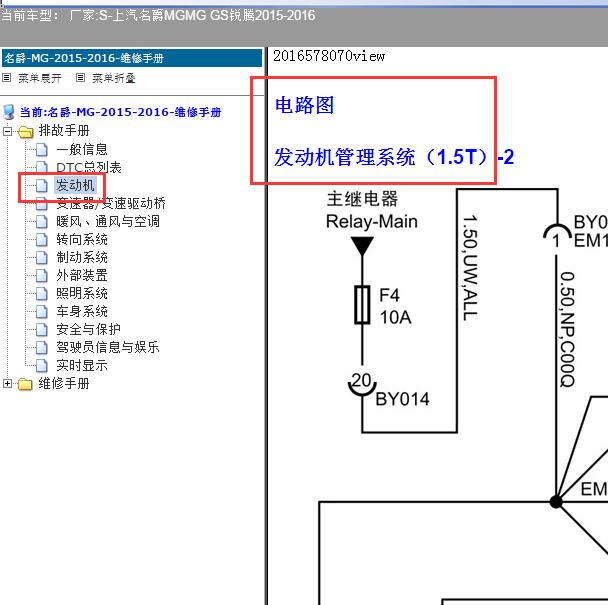Click the document icon next to 车身系统
This screenshot has height=605, width=608.
tap(41, 311)
